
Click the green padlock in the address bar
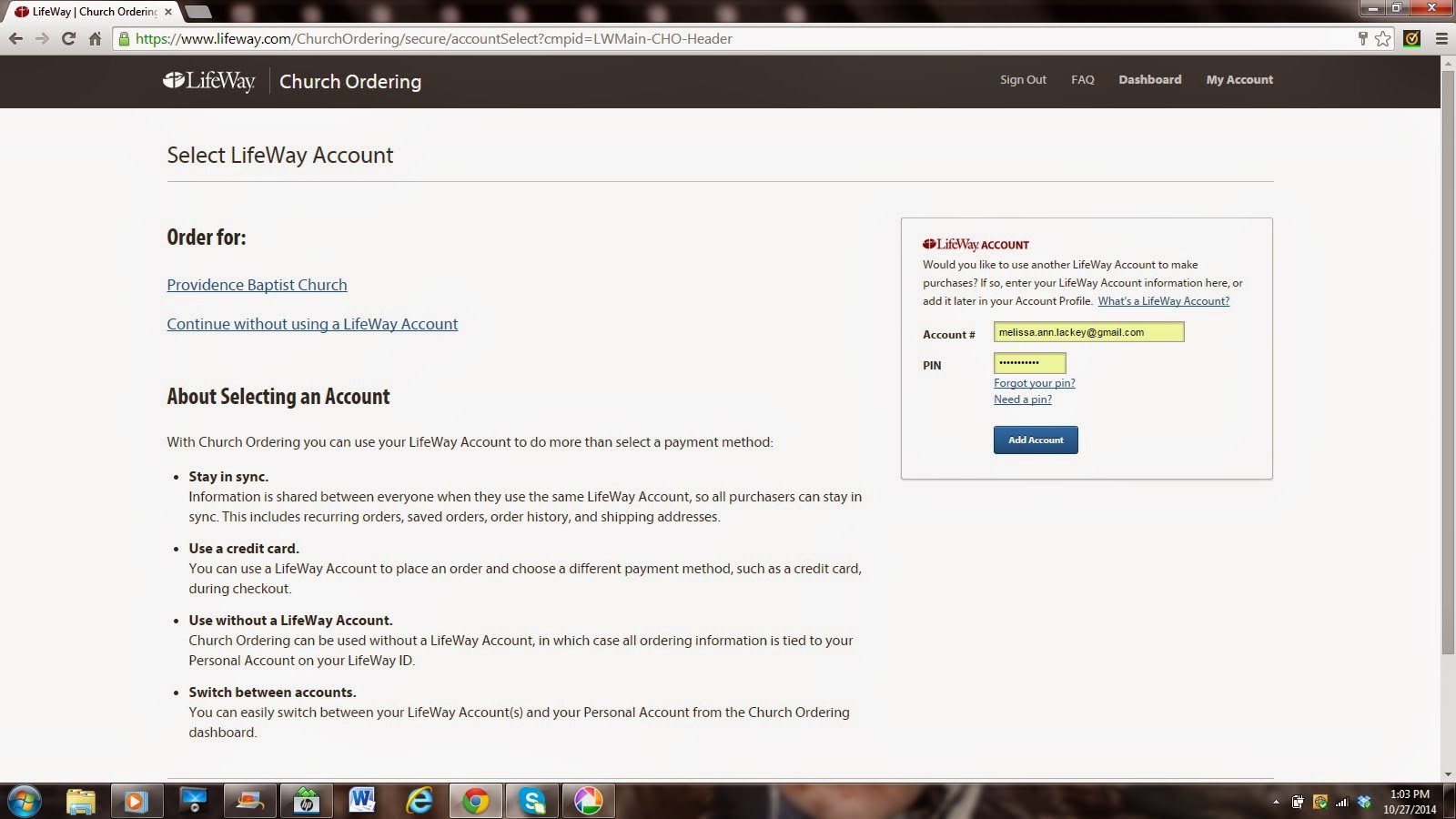(x=124, y=38)
